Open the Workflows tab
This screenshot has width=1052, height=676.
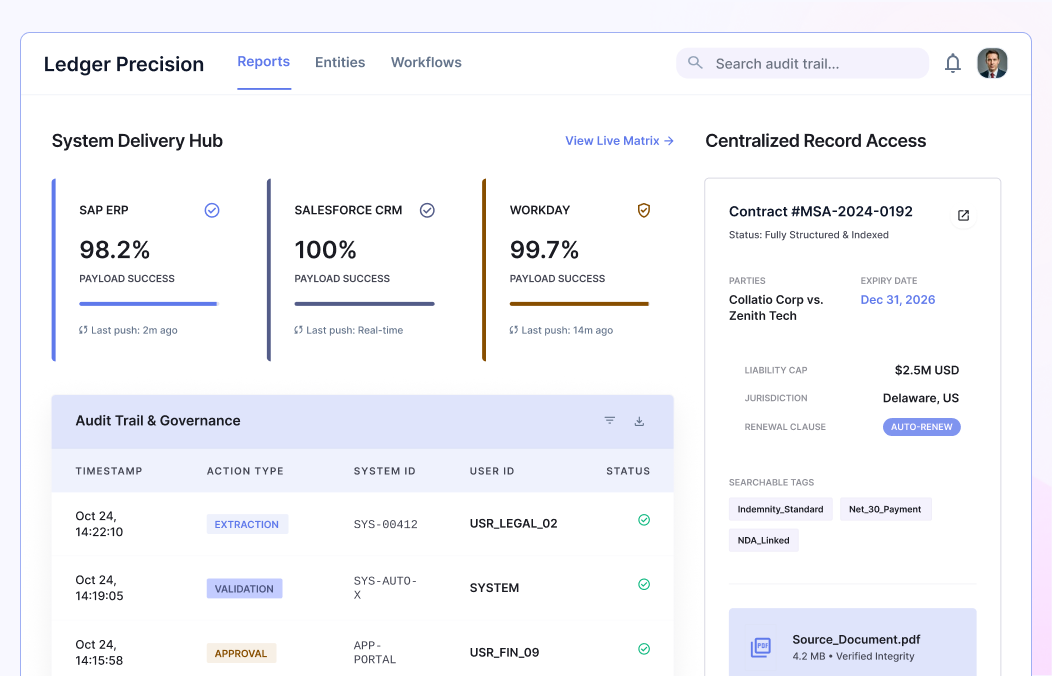[426, 62]
